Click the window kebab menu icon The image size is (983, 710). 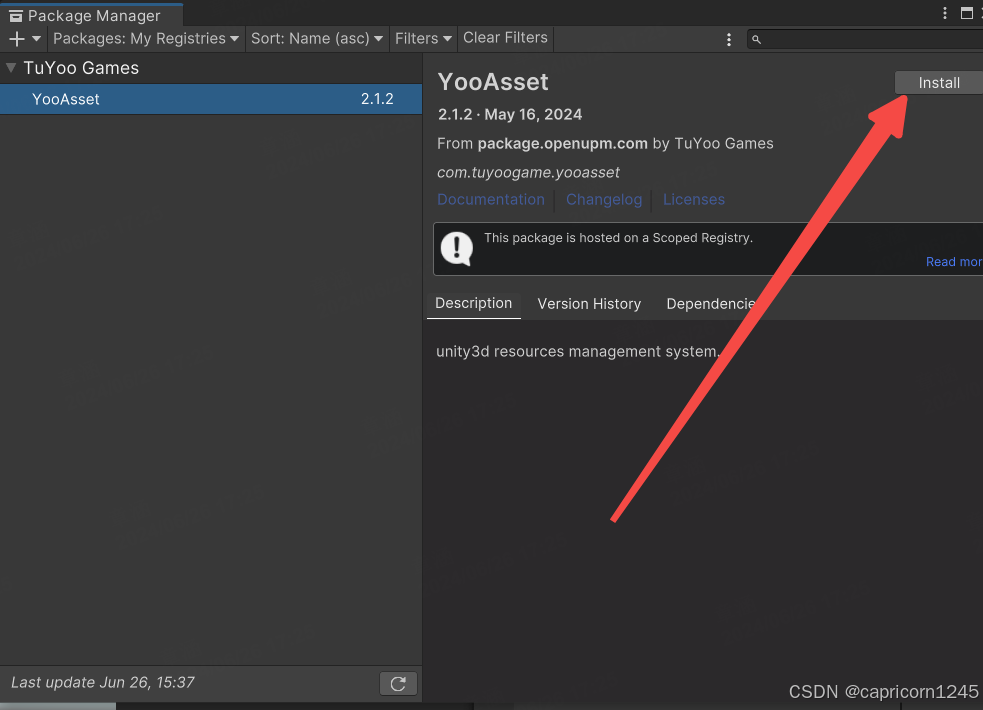pyautogui.click(x=946, y=13)
